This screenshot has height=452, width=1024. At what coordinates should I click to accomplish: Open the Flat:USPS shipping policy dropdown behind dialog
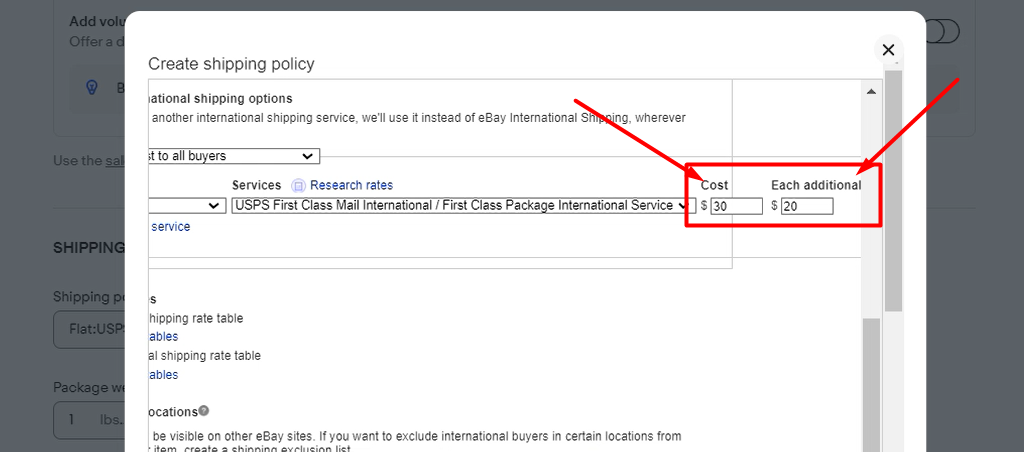[89, 330]
